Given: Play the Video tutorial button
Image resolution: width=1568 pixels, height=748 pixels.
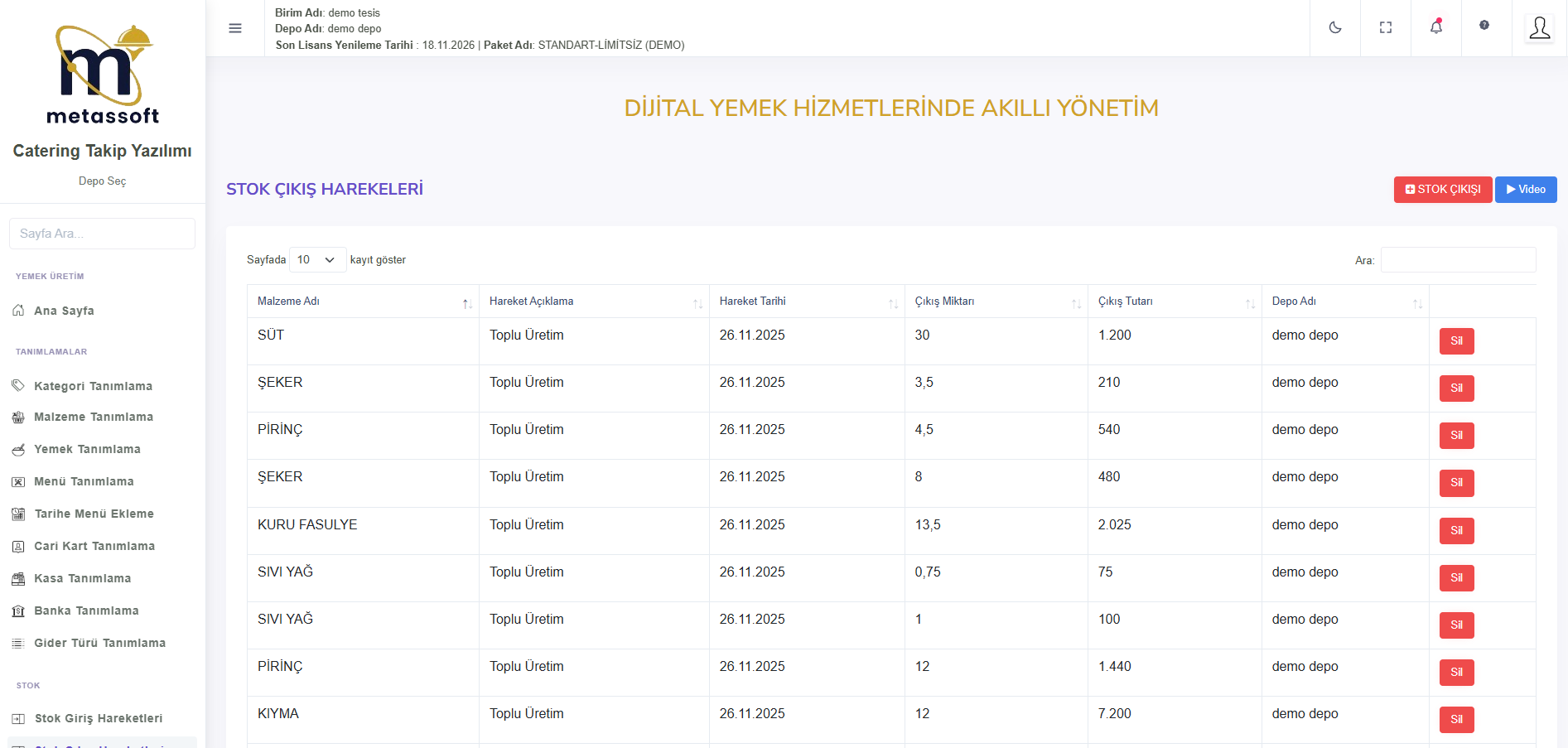Looking at the screenshot, I should (1525, 190).
